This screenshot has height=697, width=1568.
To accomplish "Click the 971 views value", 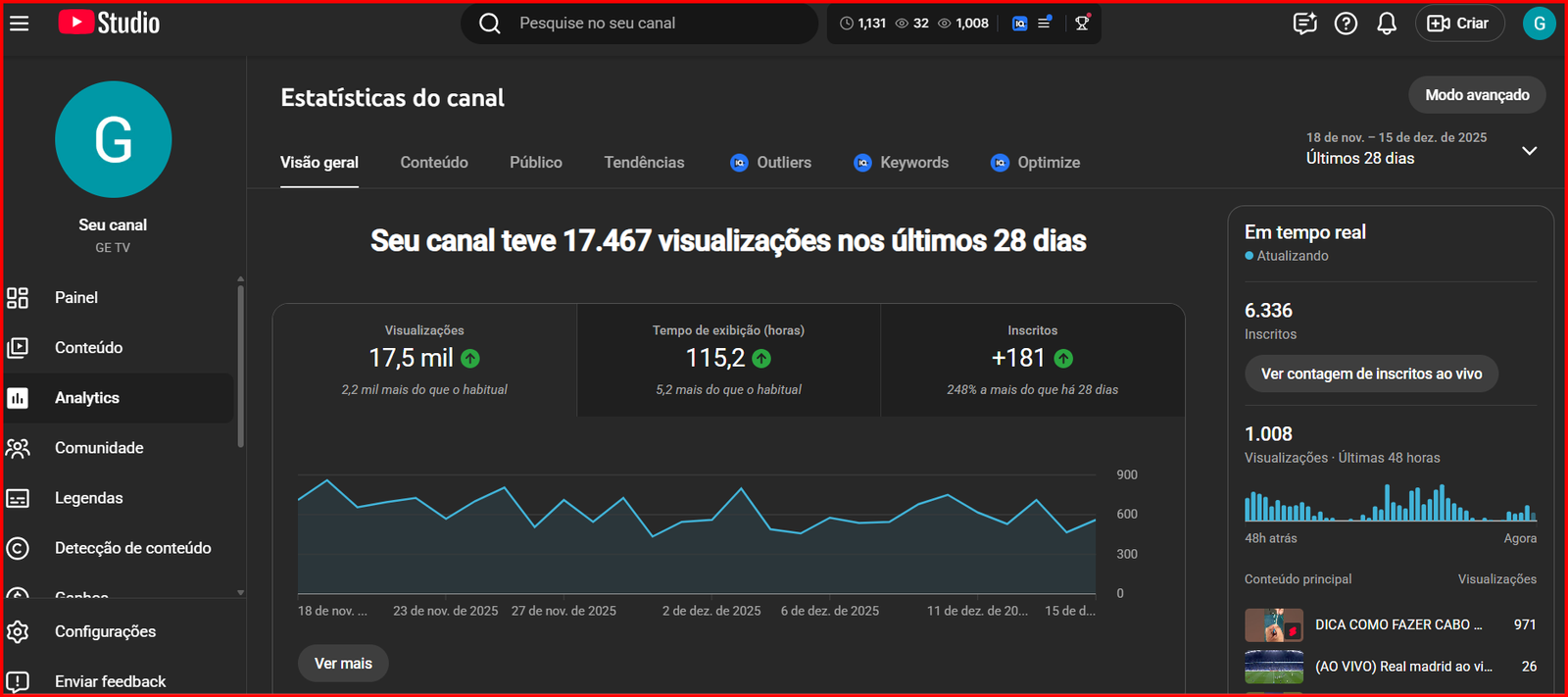I will [1525, 624].
